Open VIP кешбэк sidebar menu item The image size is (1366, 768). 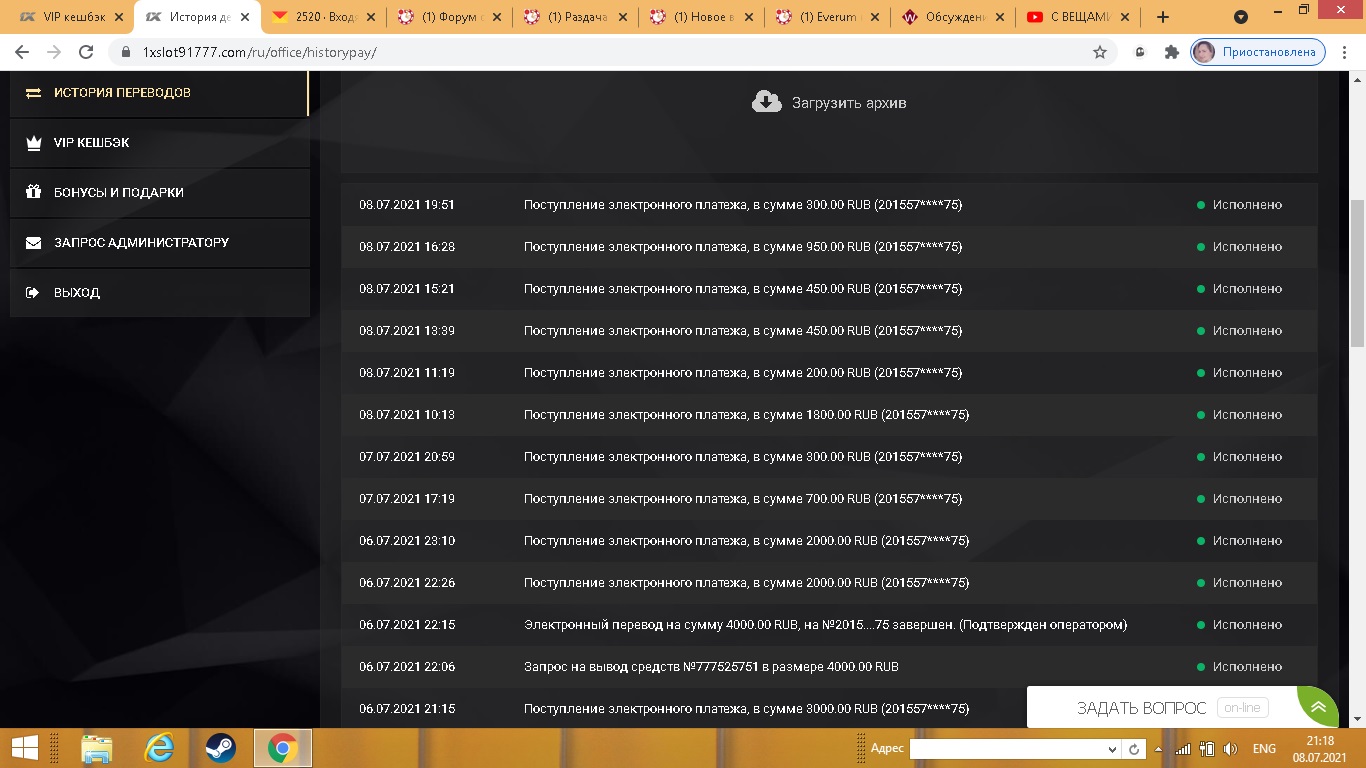click(160, 143)
